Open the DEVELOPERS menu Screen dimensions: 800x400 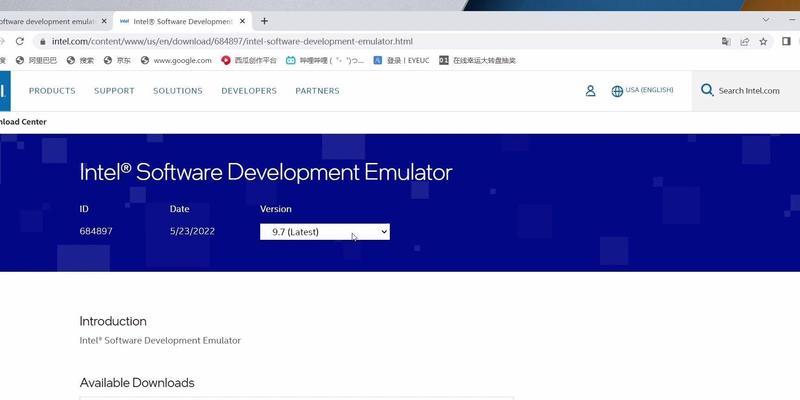[249, 91]
